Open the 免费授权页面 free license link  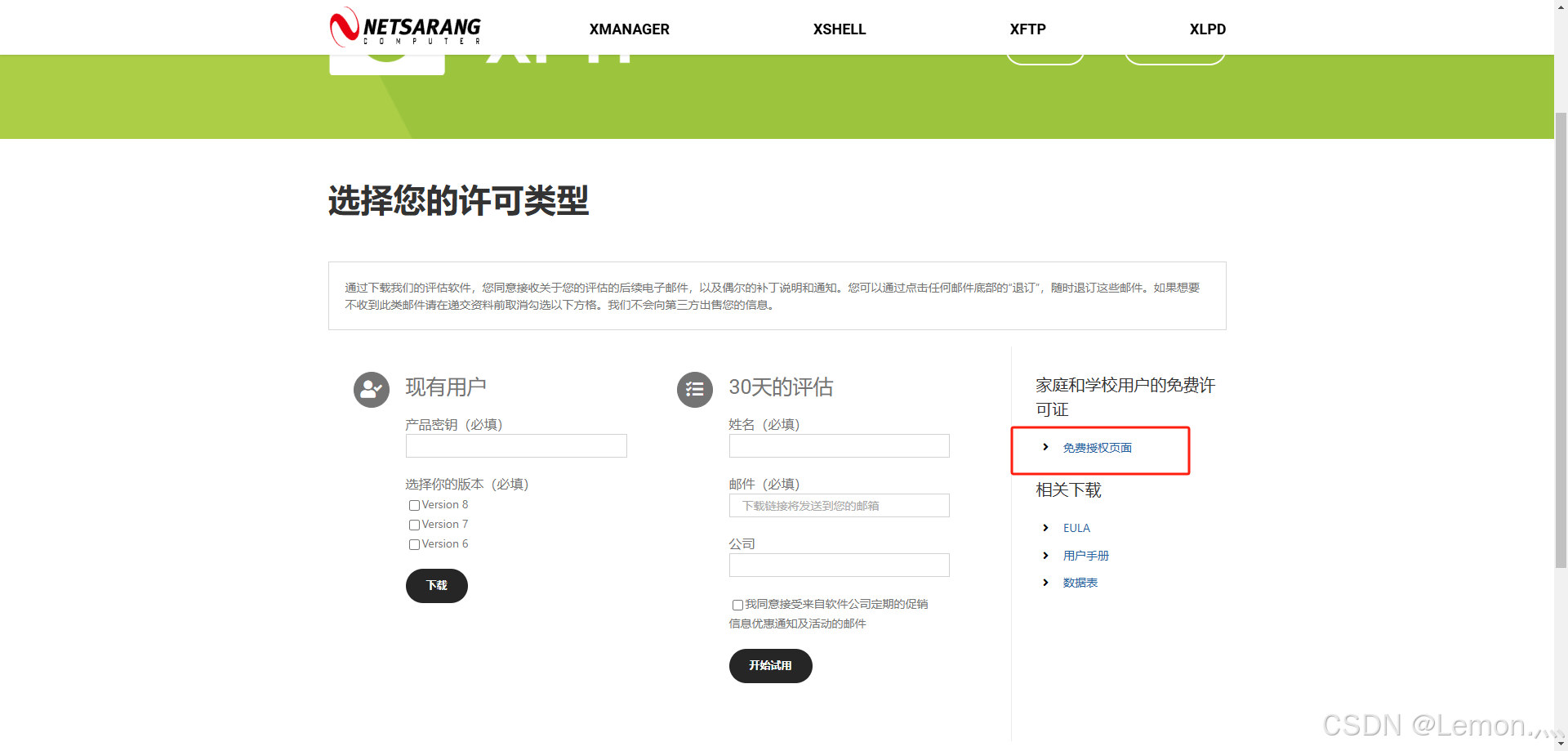pos(1098,448)
